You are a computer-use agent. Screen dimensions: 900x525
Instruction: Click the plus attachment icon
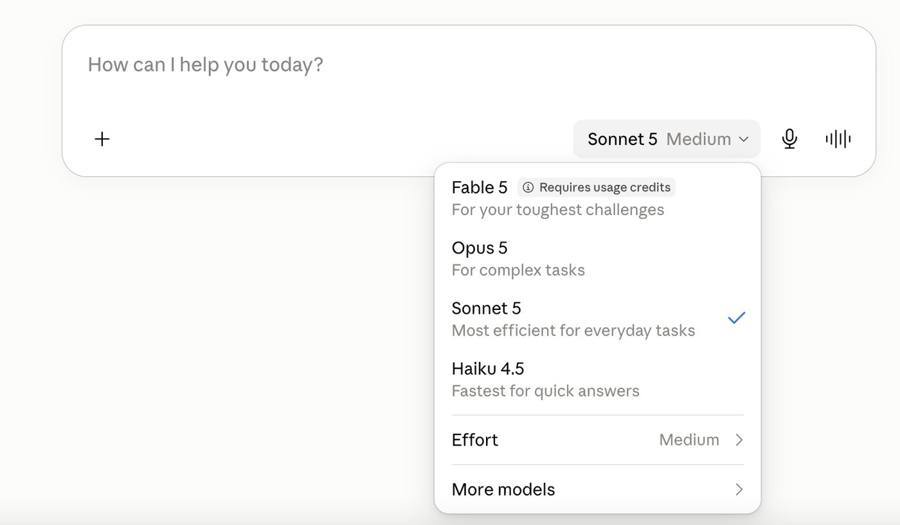102,139
